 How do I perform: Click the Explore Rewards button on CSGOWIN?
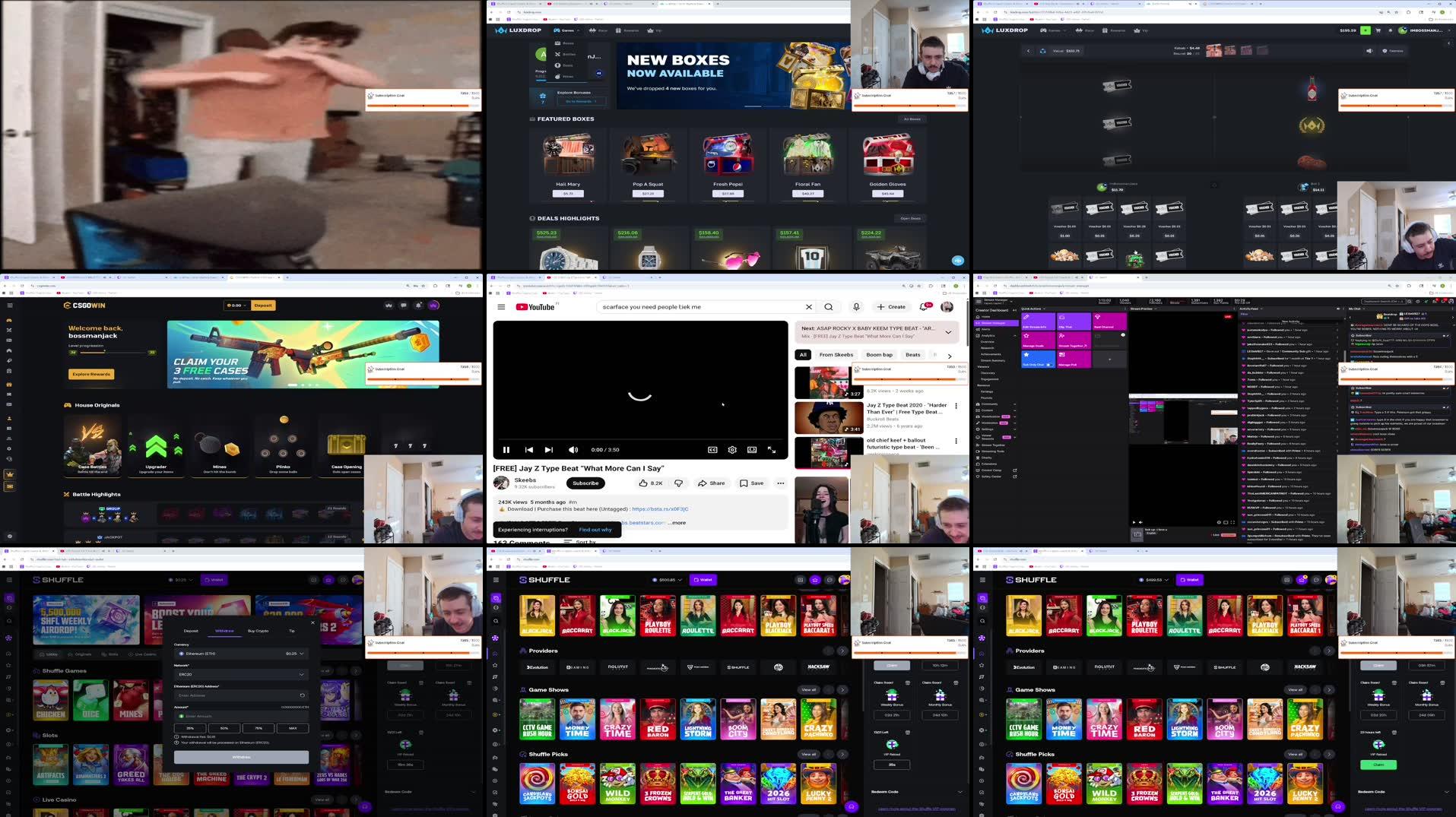click(x=90, y=374)
